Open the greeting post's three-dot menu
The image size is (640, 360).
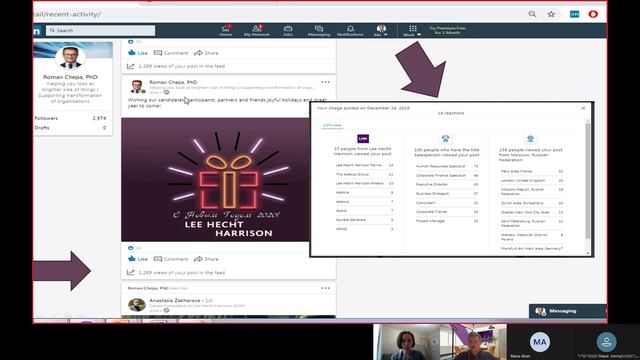point(325,82)
